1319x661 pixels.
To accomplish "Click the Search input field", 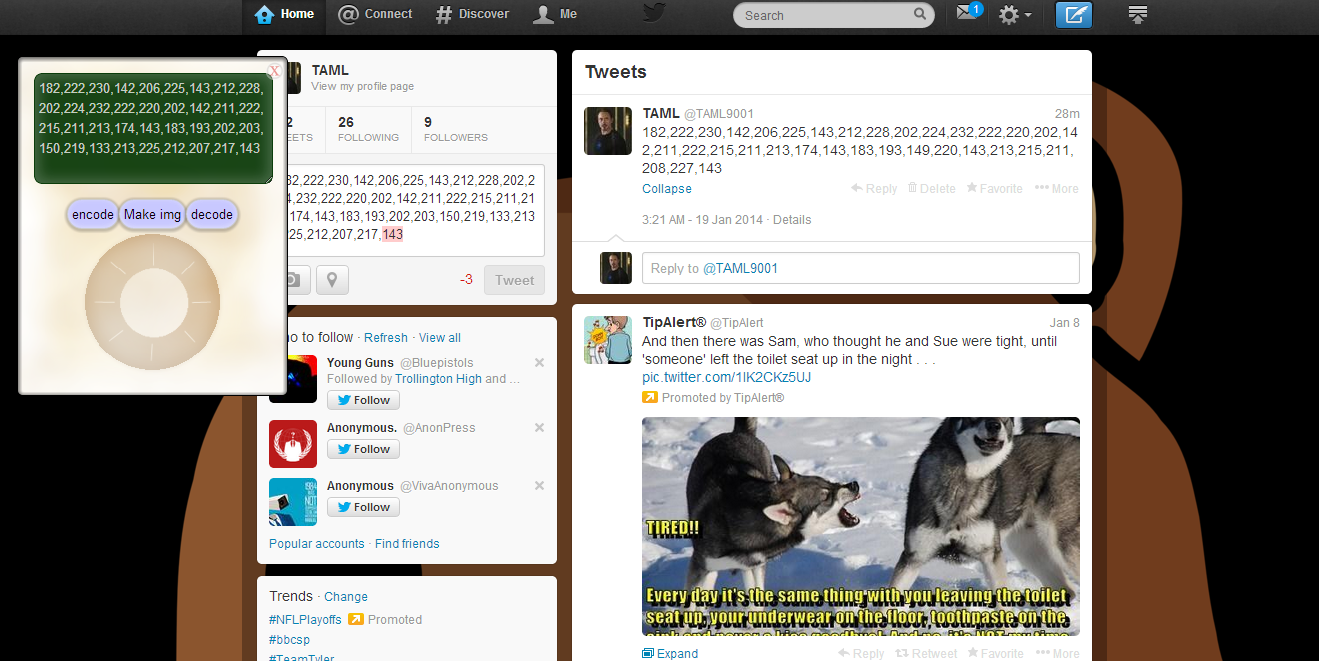I will (834, 15).
